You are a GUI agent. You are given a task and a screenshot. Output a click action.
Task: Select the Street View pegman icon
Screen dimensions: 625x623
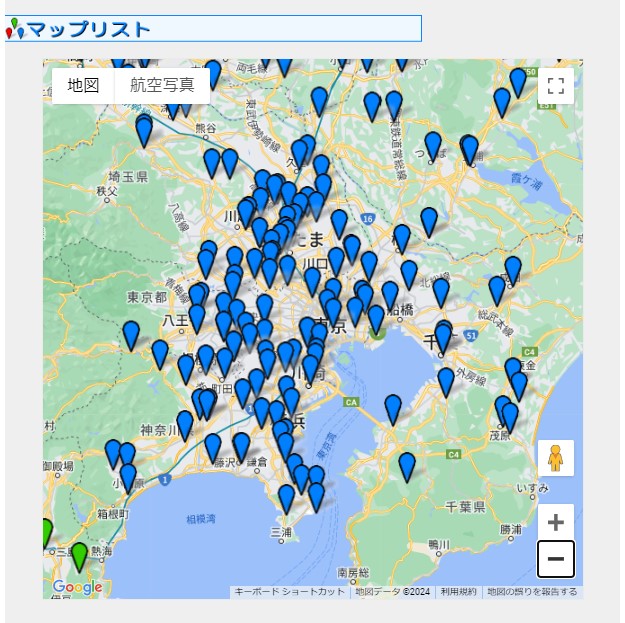[556, 458]
